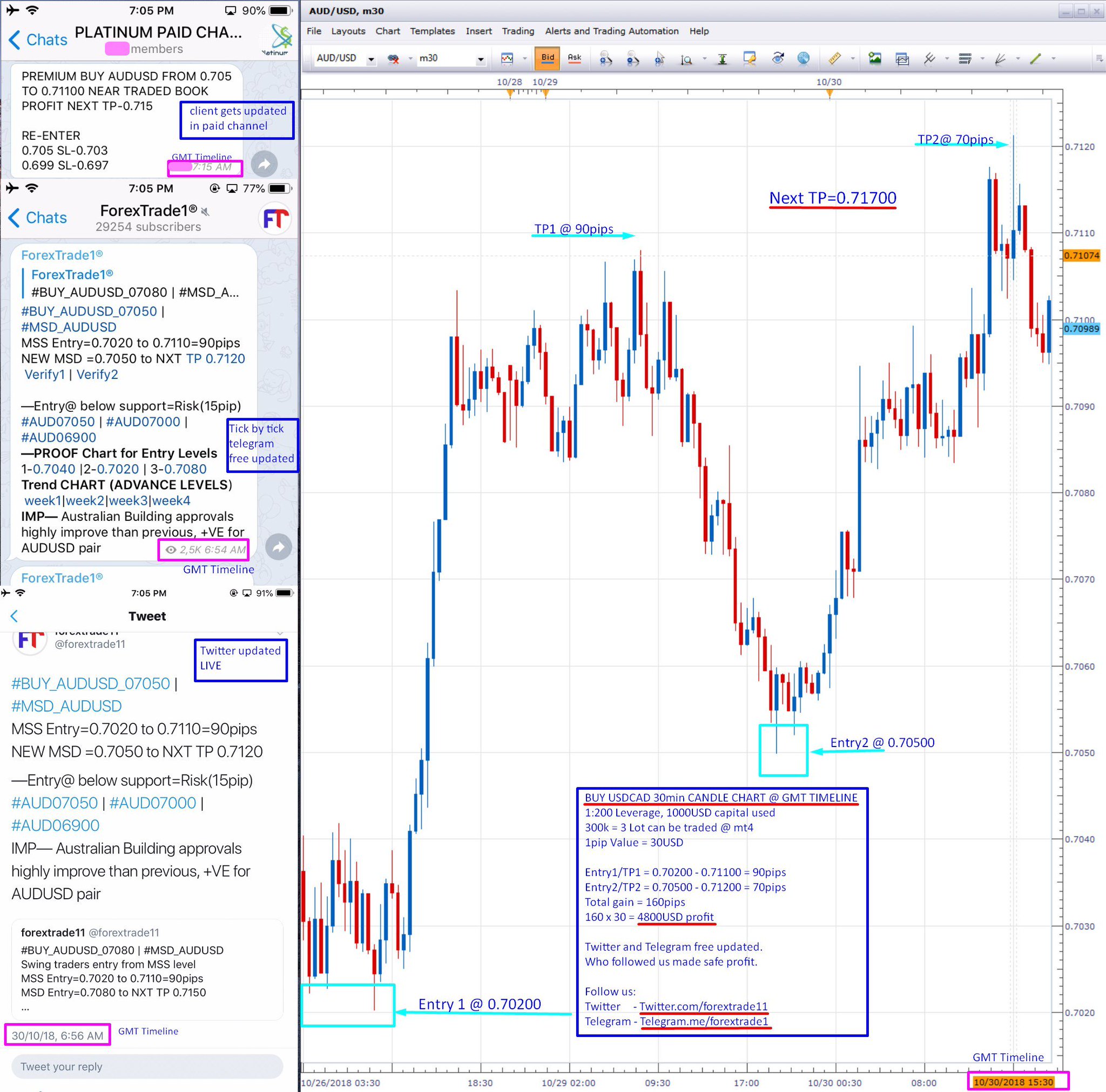Expand the line tool dropdown arrow
1106x1092 pixels.
[x=1053, y=58]
